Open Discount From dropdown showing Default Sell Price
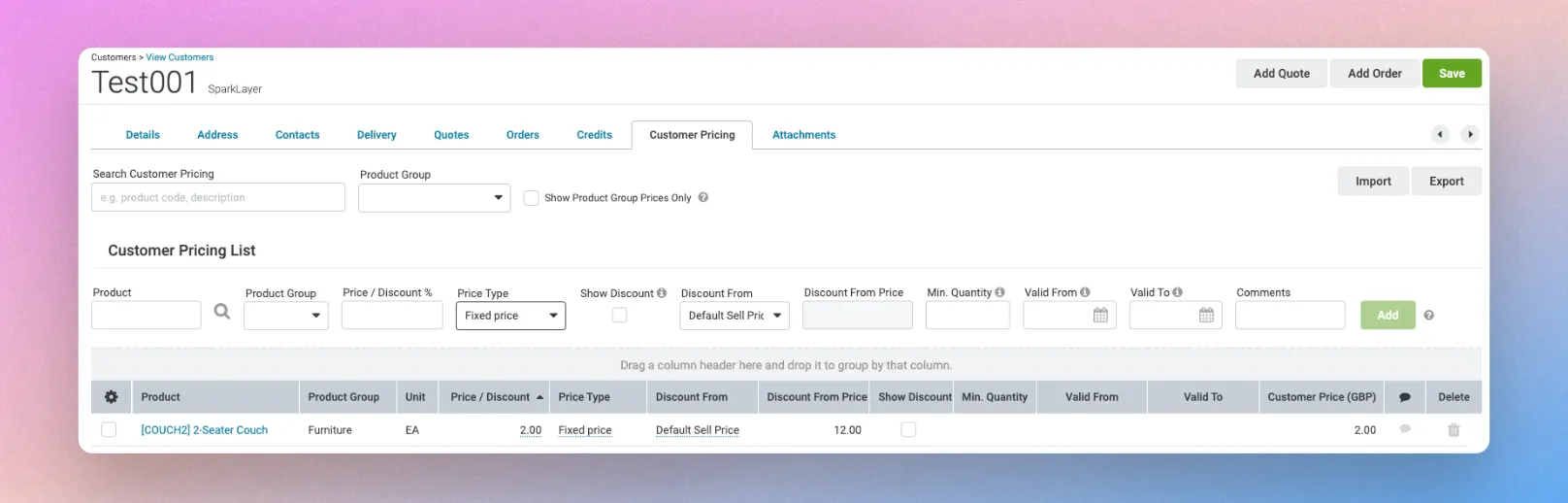This screenshot has width=1568, height=503. pyautogui.click(x=735, y=316)
